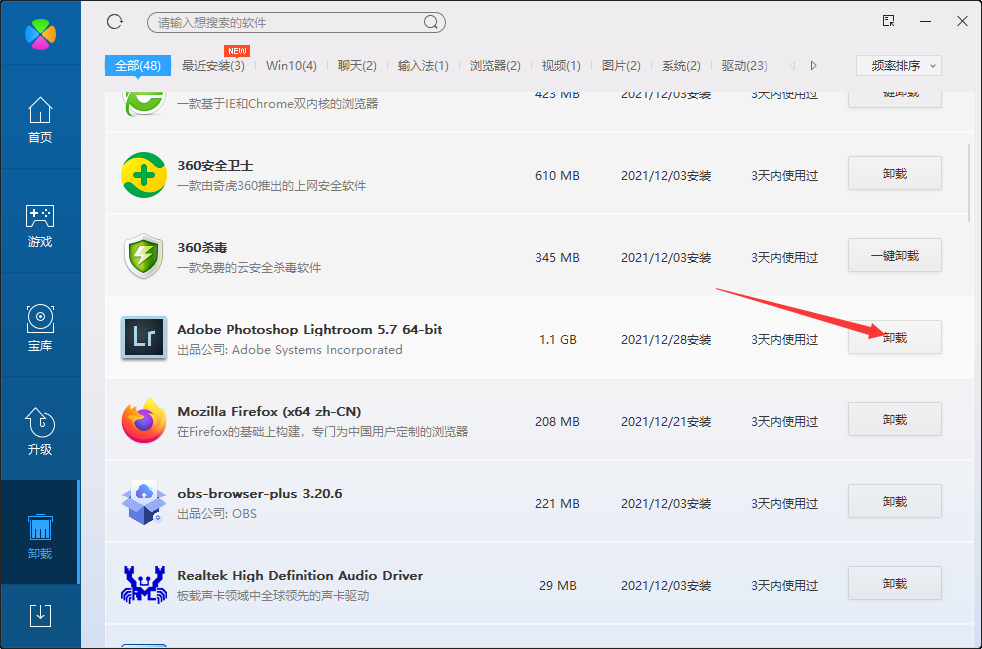This screenshot has height=649, width=982.
Task: Click the 221 MB size value
Action: pos(557,504)
